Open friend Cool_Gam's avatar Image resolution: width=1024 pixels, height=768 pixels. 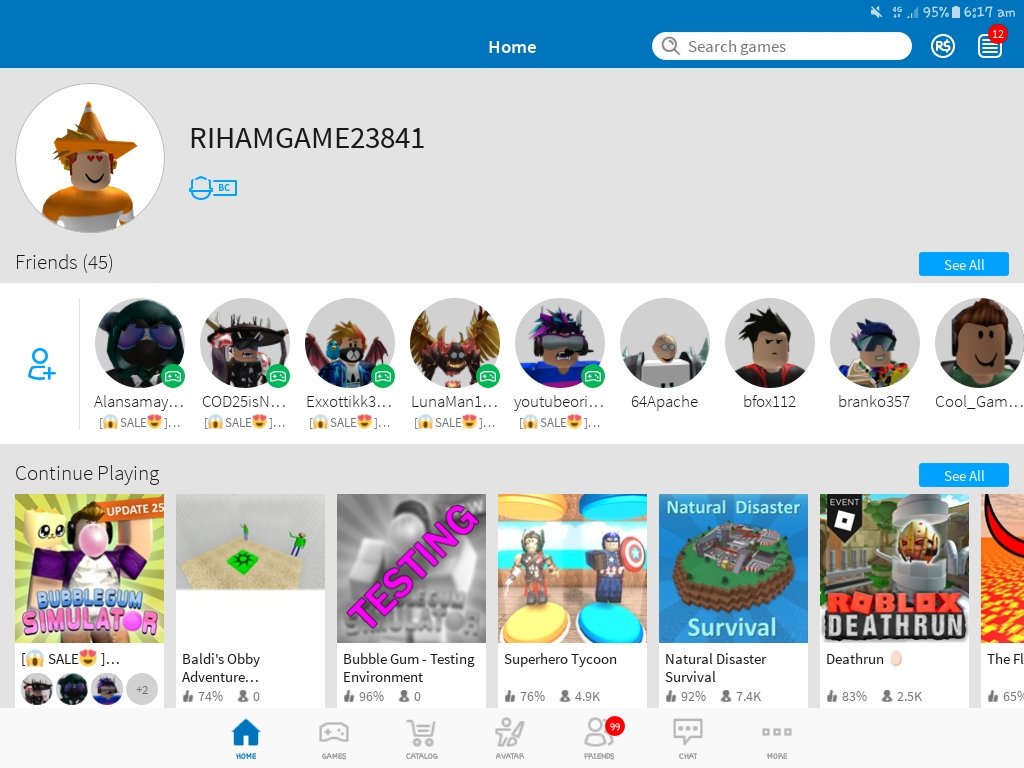980,344
